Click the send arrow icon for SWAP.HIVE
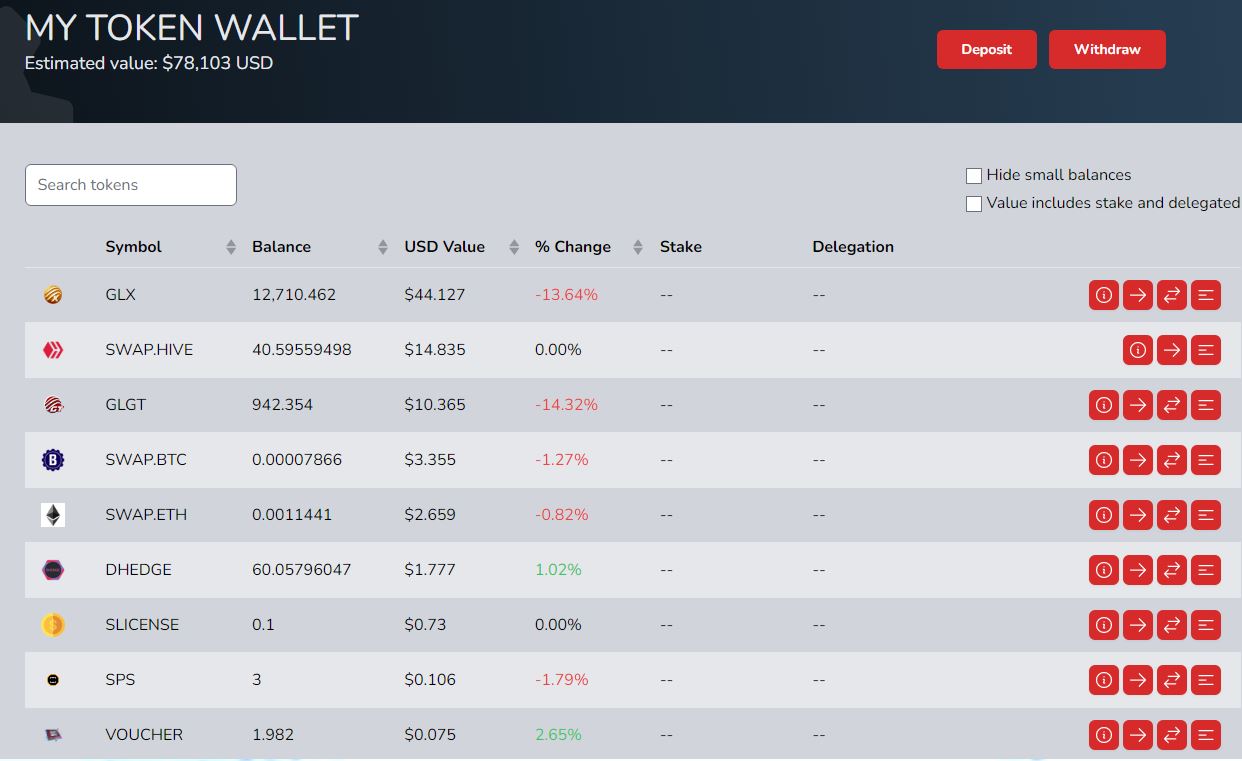This screenshot has height=761, width=1242. click(x=1172, y=350)
